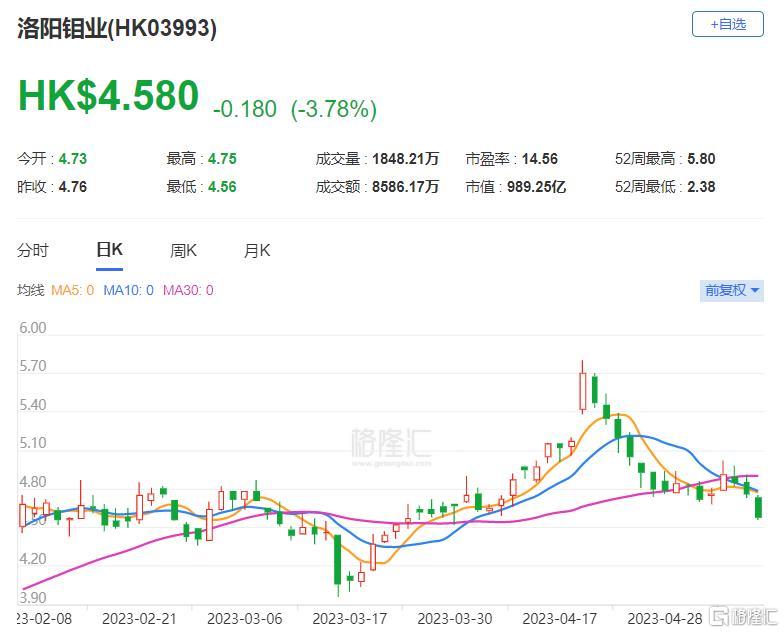This screenshot has width=784, height=633.
Task: Click the 最低 value 4.56
Action: tap(222, 187)
